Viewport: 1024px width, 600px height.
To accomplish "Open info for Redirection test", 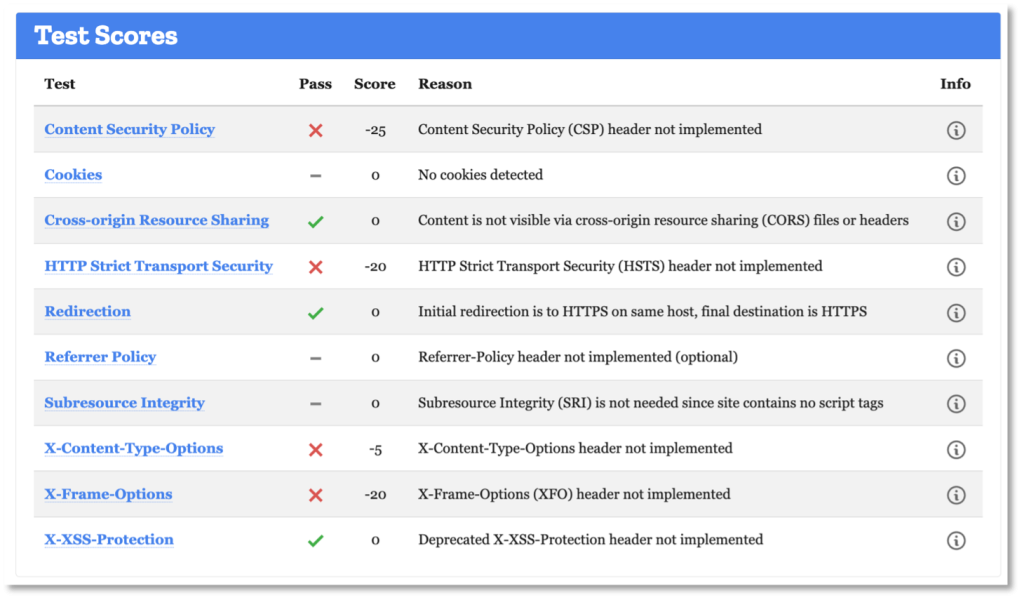I will click(x=957, y=312).
